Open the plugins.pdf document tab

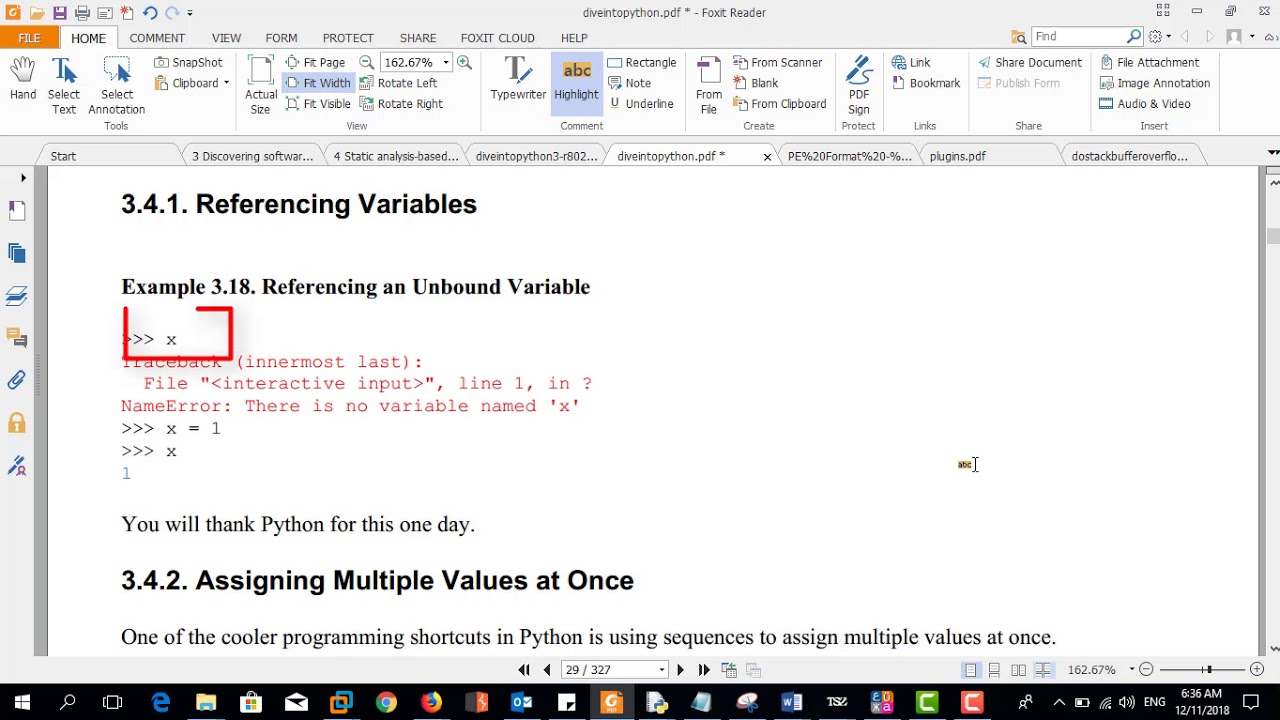tap(957, 156)
